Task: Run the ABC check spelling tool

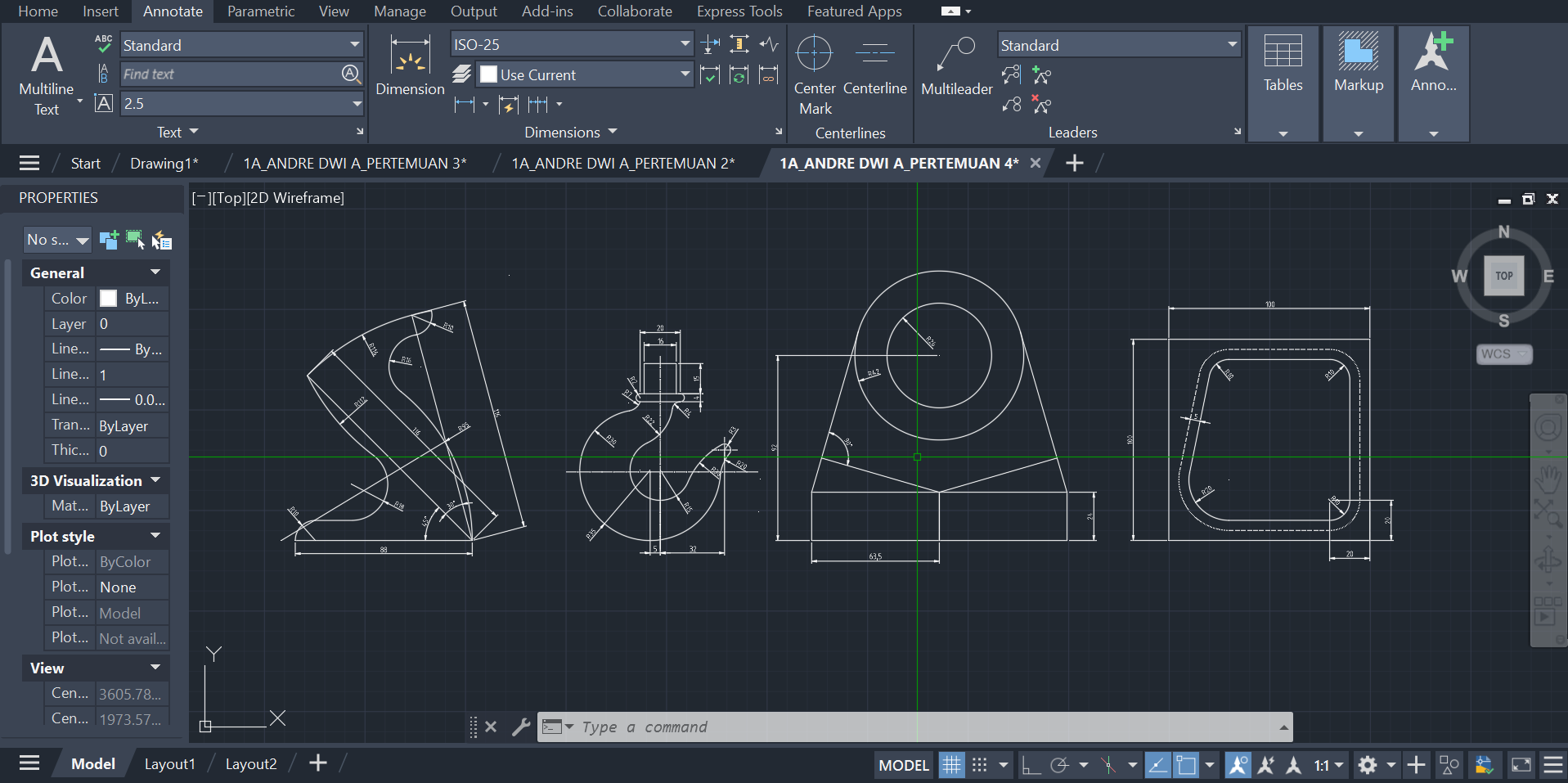Action: tap(103, 43)
